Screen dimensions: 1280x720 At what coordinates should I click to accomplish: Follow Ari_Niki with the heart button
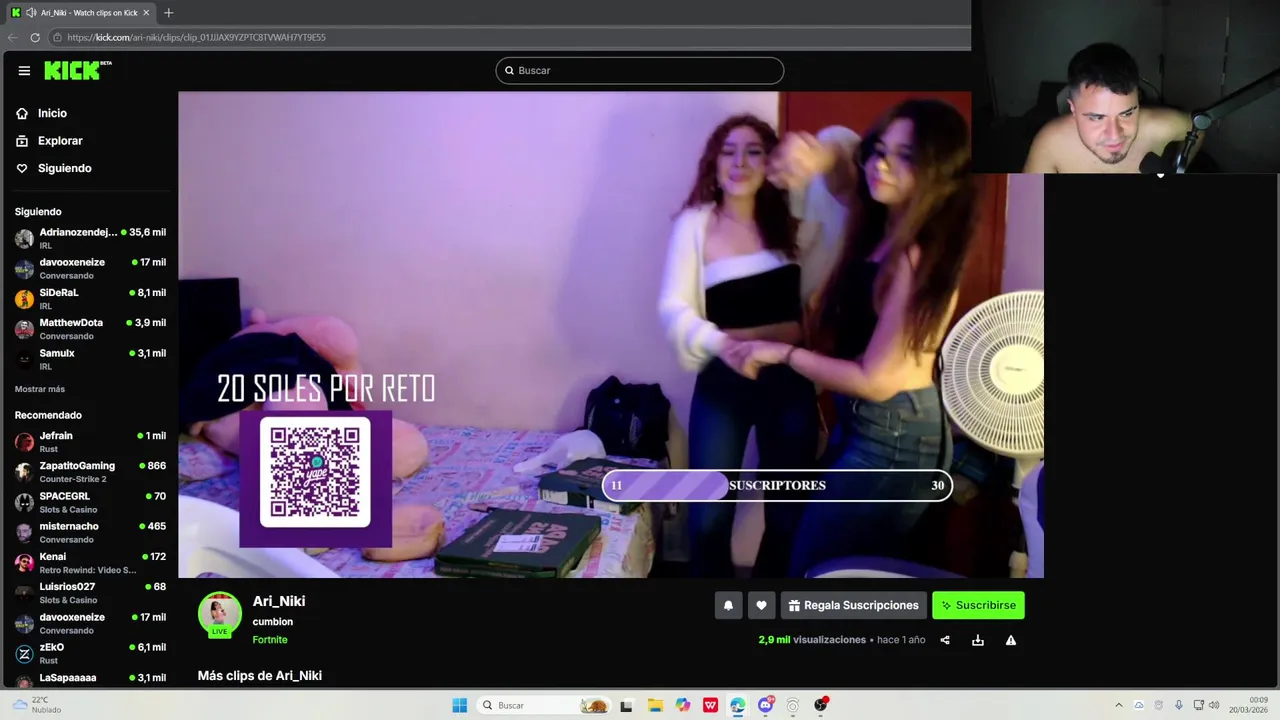[x=761, y=605]
